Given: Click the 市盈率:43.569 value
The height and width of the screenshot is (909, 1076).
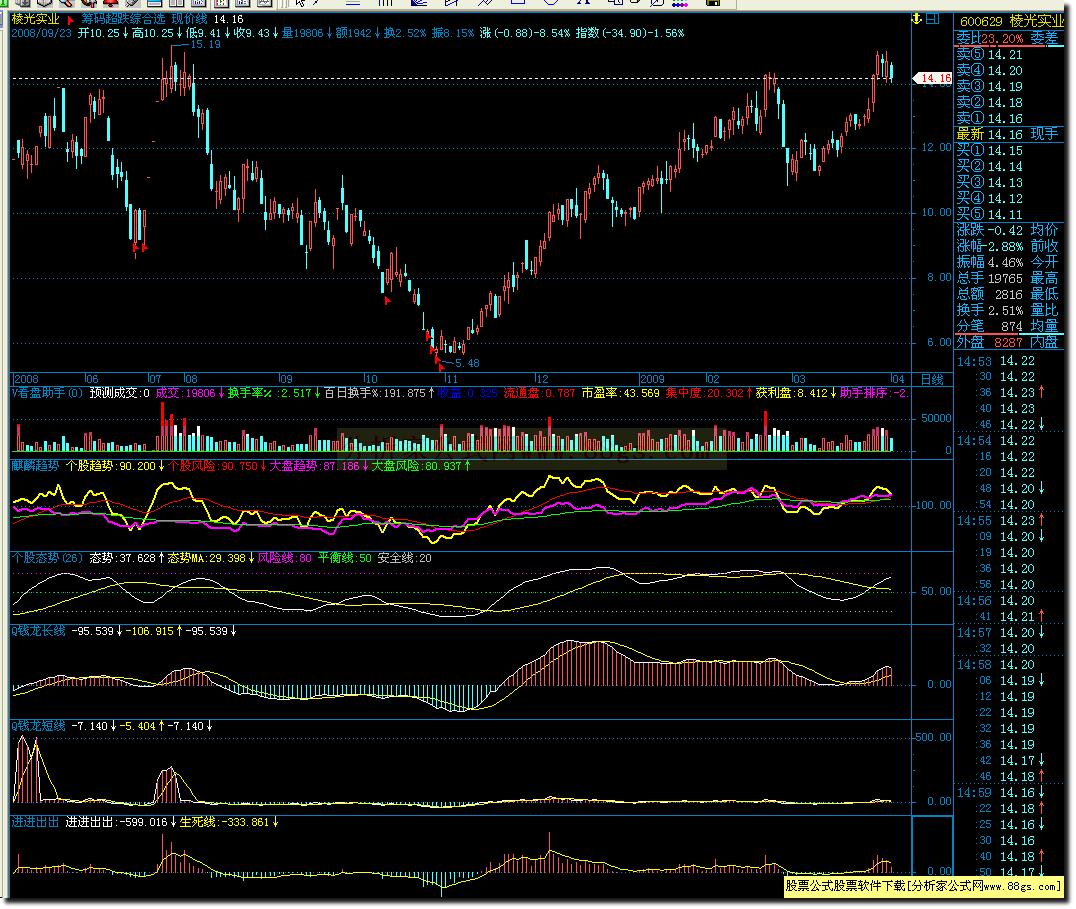Looking at the screenshot, I should point(620,393).
